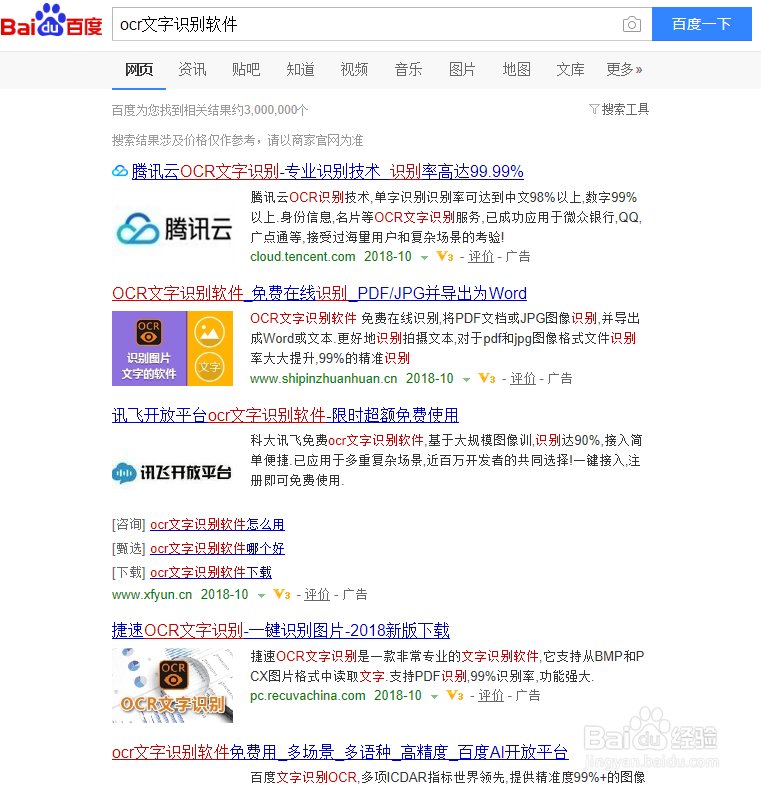Expand dropdown arrow next to pc.recuvachina.com
Screen dimensions: 761x788
click(x=434, y=697)
